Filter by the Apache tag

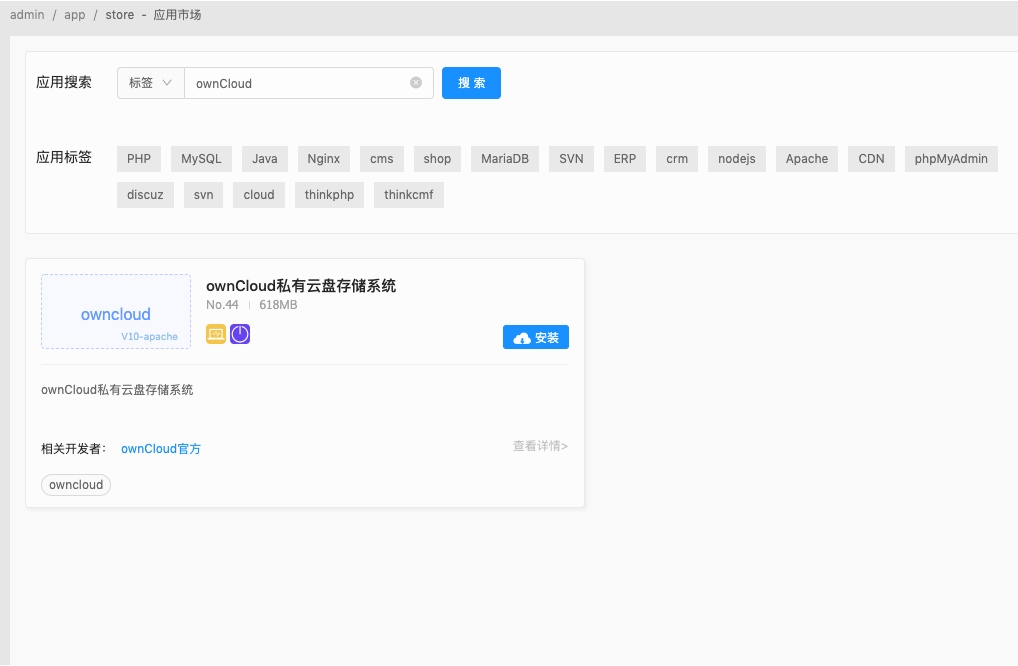[x=807, y=159]
